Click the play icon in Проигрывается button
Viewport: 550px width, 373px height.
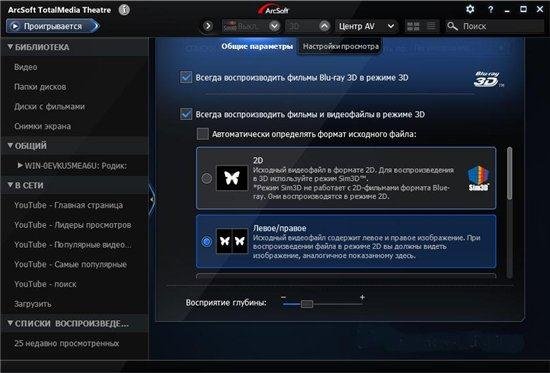click(x=15, y=26)
